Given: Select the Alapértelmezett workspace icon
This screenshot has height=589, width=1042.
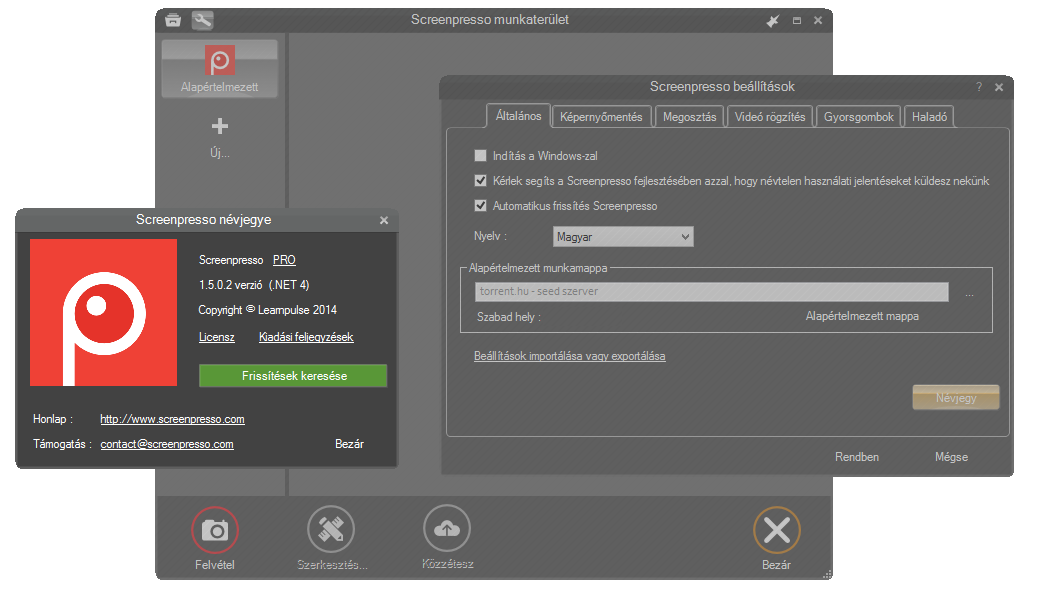Looking at the screenshot, I should 219,68.
